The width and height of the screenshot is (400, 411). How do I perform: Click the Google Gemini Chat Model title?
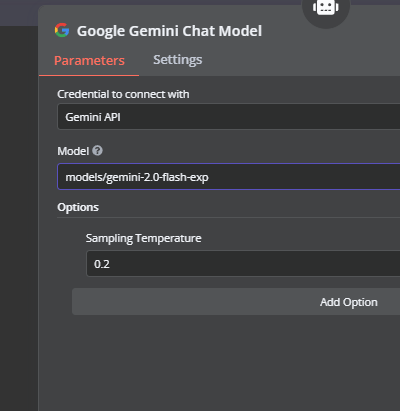point(169,31)
